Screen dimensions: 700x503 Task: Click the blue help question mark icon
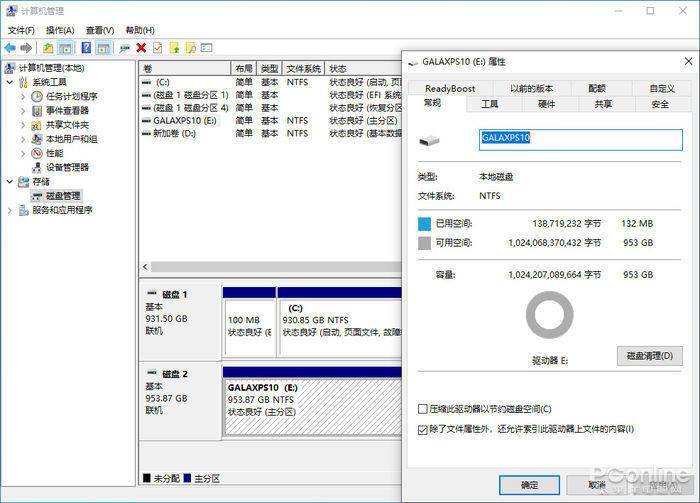[x=86, y=48]
